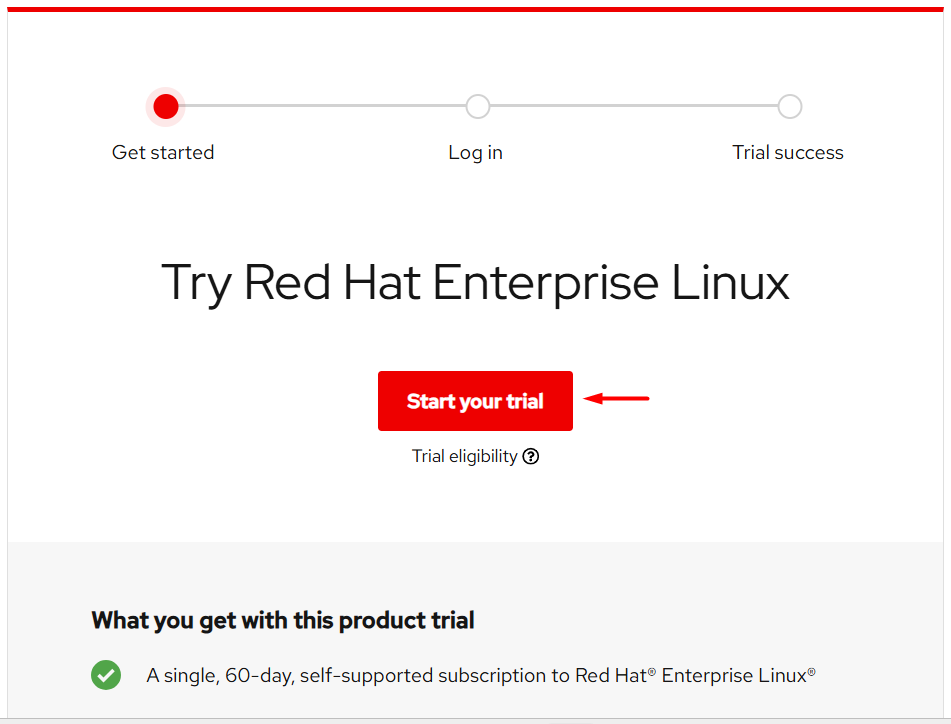Open the Trial eligibility question mark help icon
Image resolution: width=951 pixels, height=724 pixels.
[x=531, y=457]
